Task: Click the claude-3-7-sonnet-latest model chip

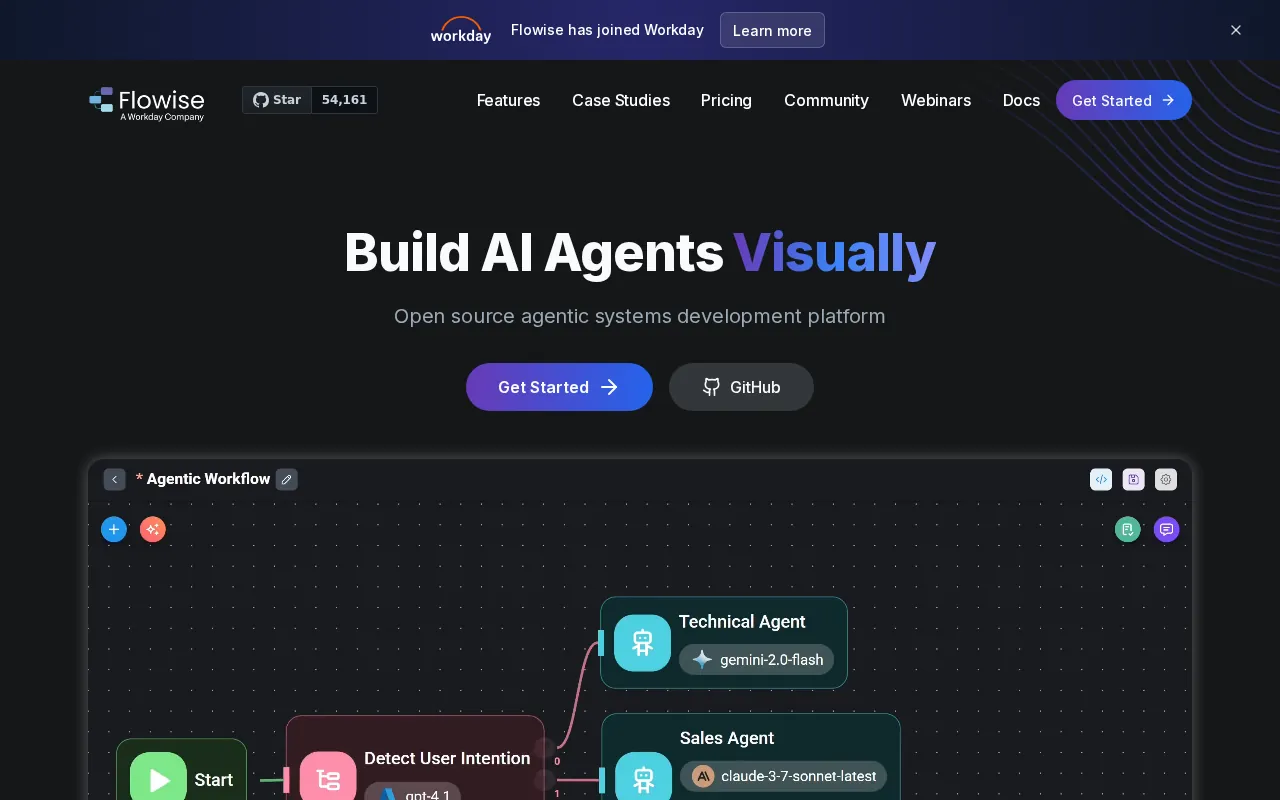Action: click(783, 776)
